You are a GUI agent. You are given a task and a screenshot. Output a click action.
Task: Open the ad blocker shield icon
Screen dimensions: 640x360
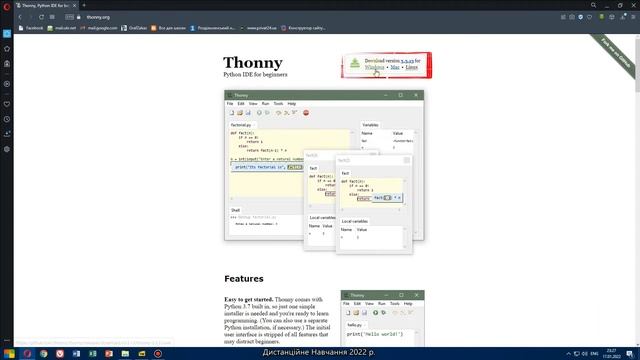[x=580, y=17]
